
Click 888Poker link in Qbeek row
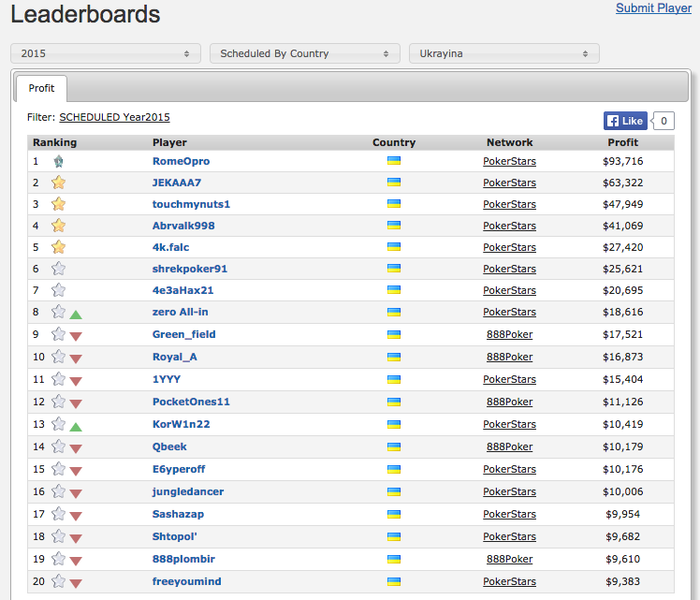(x=509, y=446)
